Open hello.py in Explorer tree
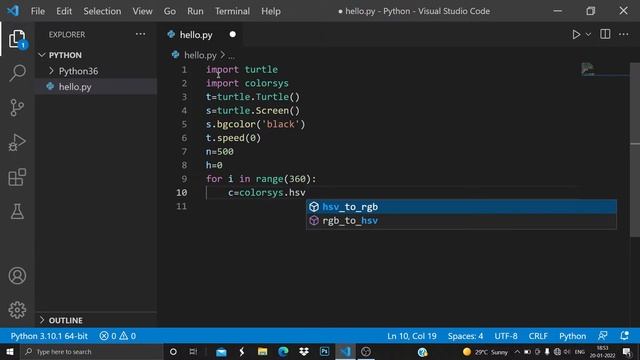 (96, 87)
